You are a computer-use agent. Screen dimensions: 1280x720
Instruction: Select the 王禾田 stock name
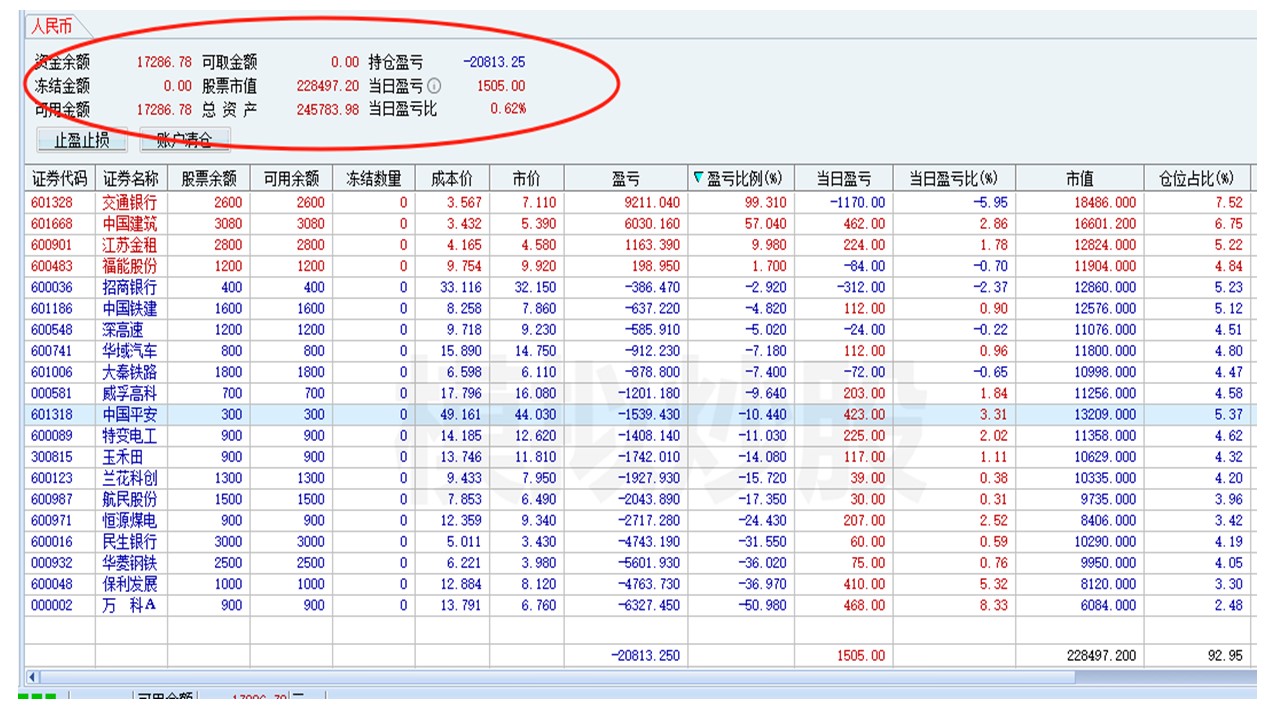(x=123, y=457)
